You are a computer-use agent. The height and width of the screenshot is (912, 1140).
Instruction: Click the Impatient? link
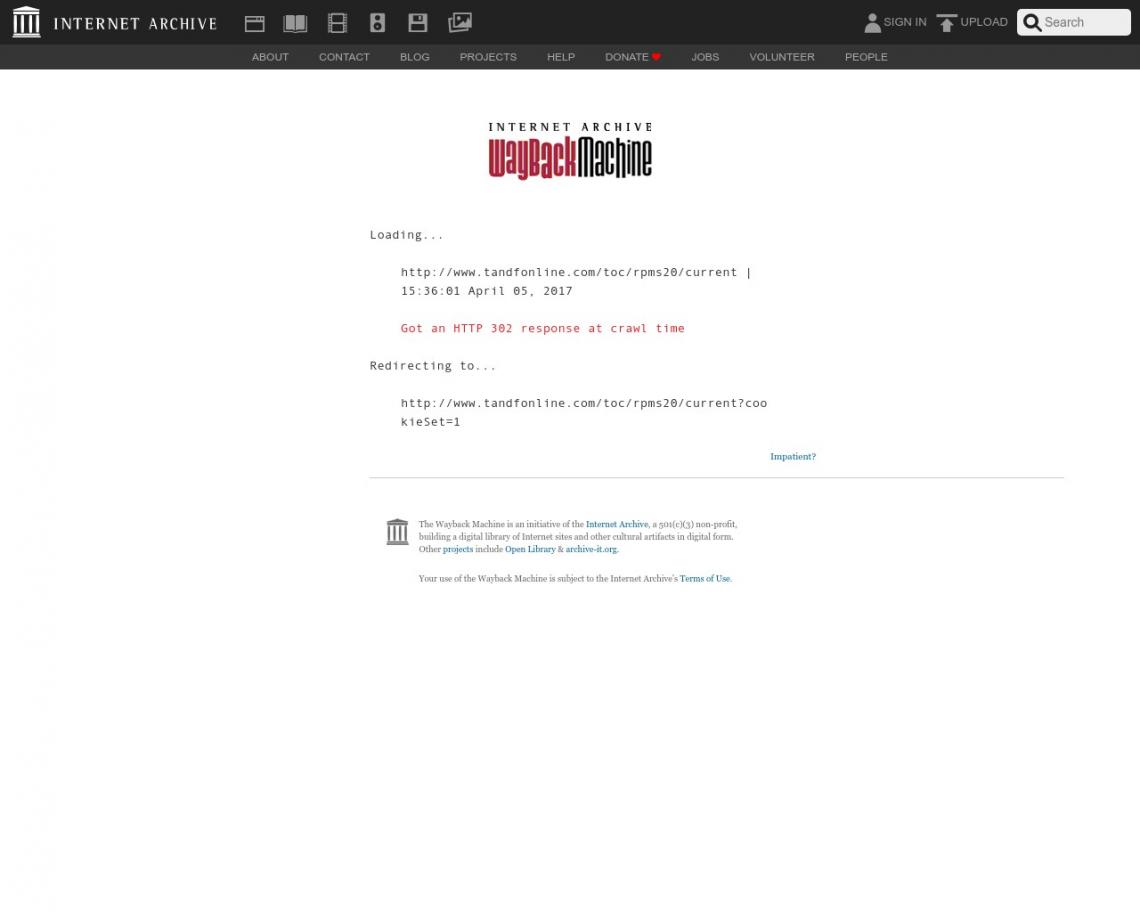(x=792, y=457)
